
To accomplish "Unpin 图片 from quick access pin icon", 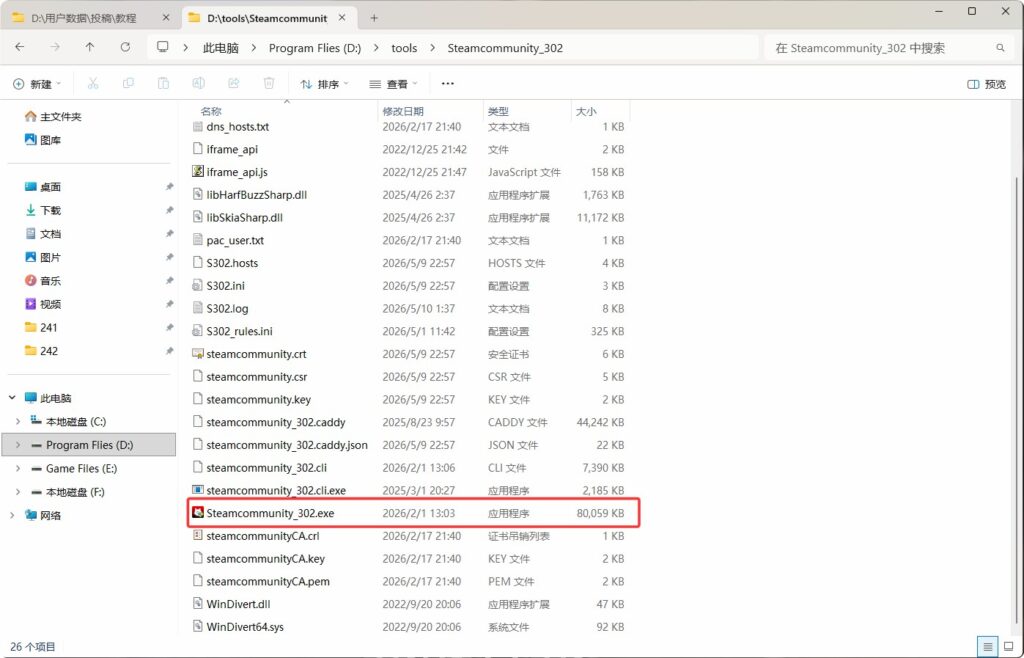I will (x=169, y=257).
